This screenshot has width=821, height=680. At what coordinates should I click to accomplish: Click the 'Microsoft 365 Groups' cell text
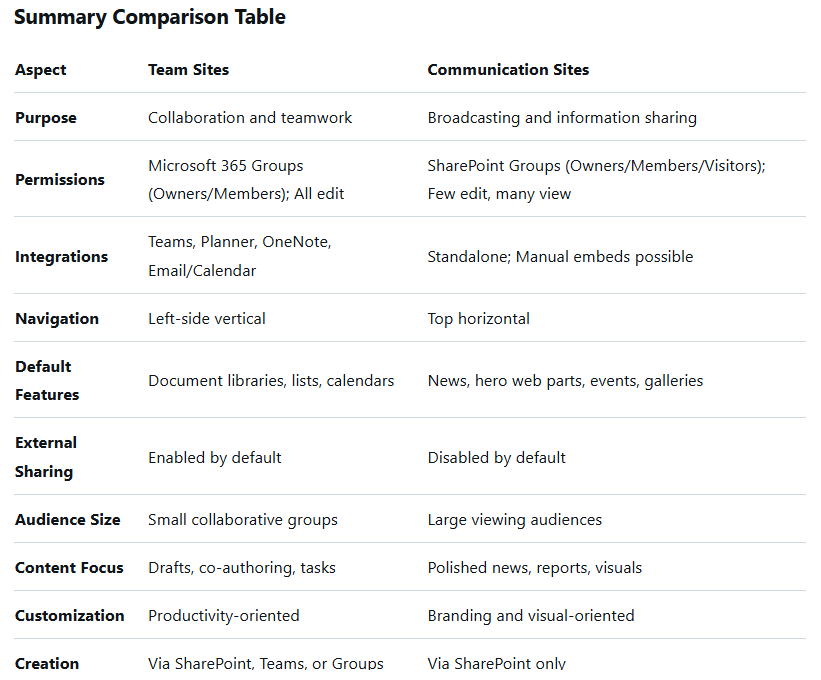(x=225, y=166)
